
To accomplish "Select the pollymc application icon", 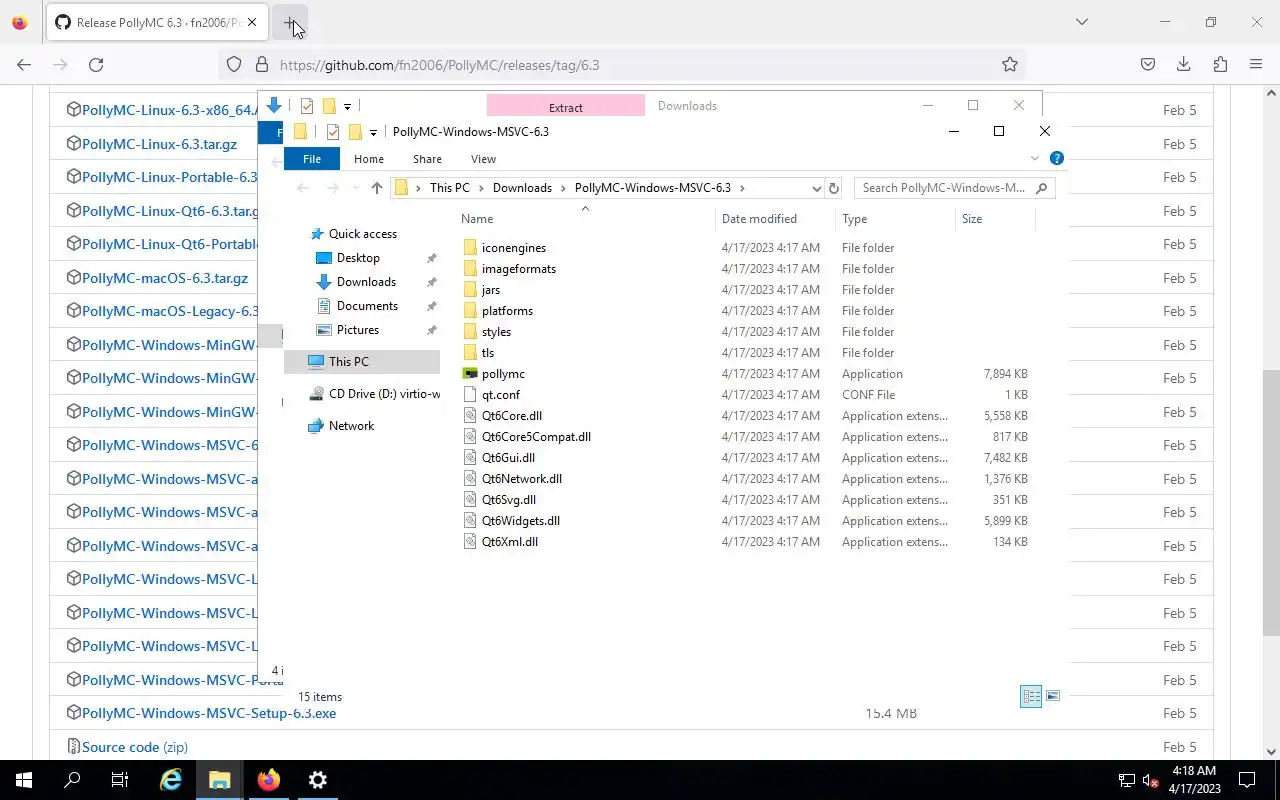I will click(x=471, y=374).
